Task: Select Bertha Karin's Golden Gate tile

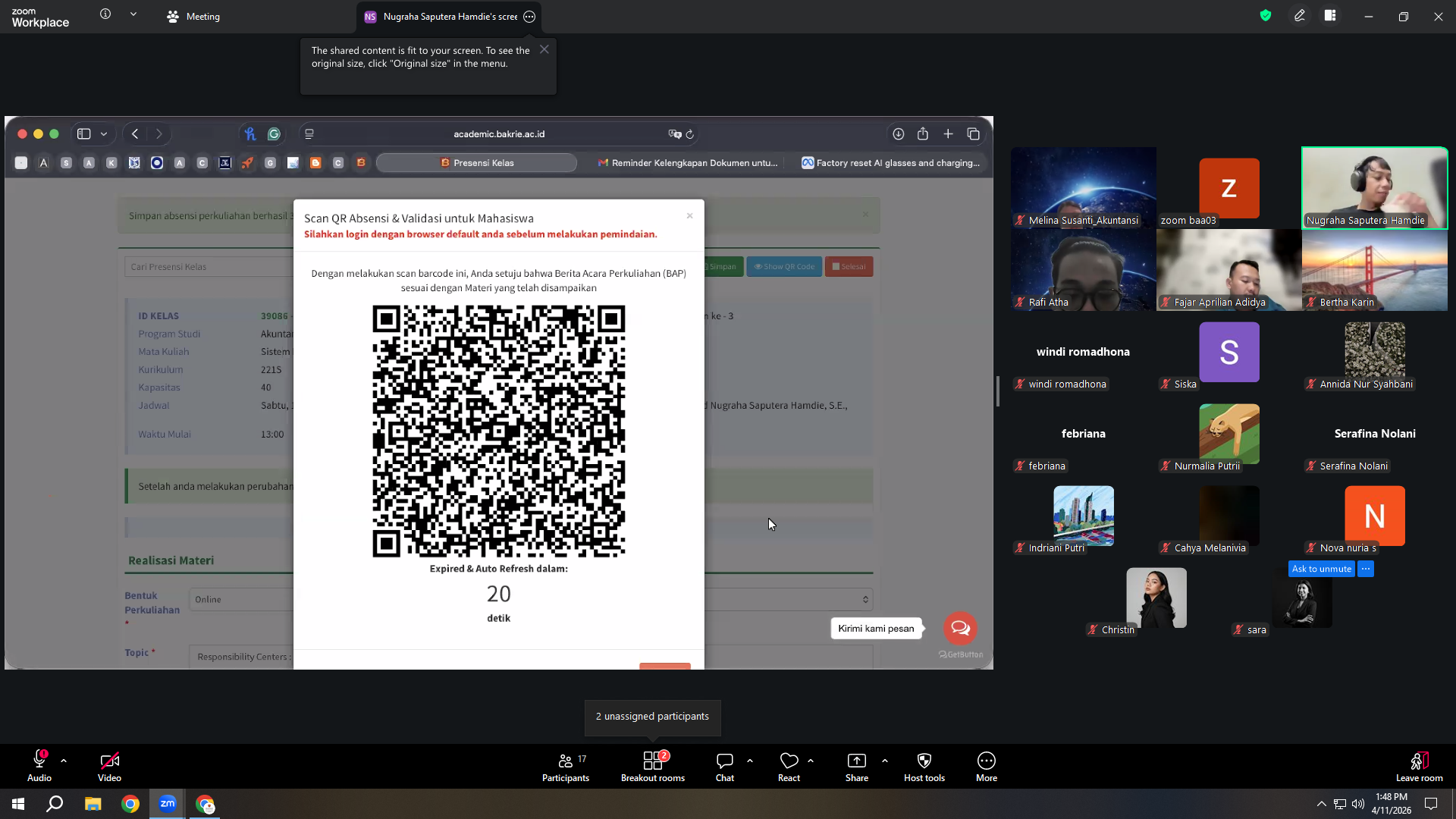Action: 1375,270
